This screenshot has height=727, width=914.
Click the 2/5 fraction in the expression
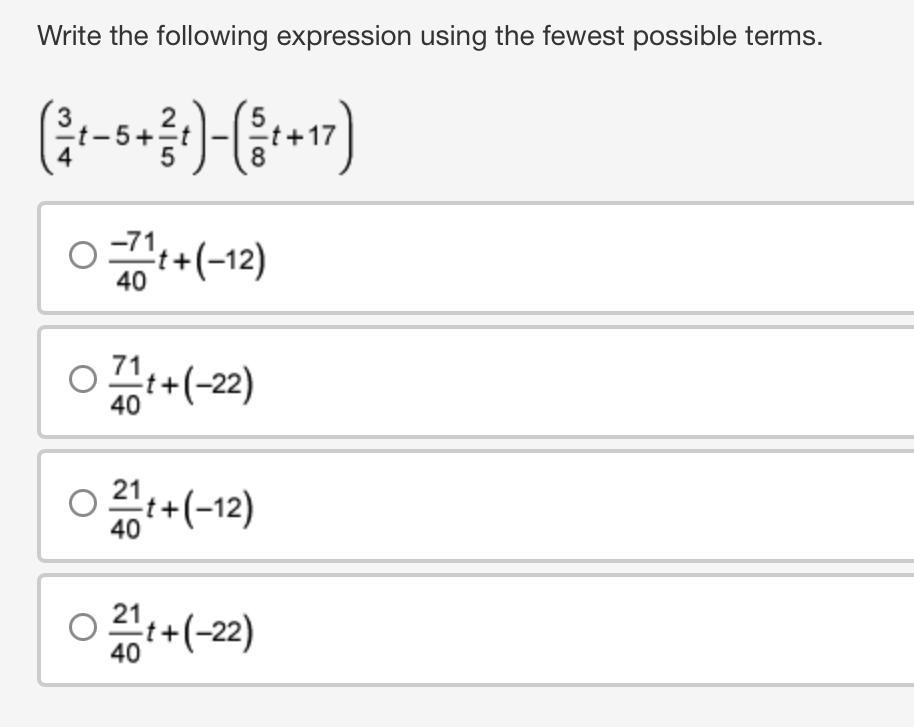click(168, 137)
